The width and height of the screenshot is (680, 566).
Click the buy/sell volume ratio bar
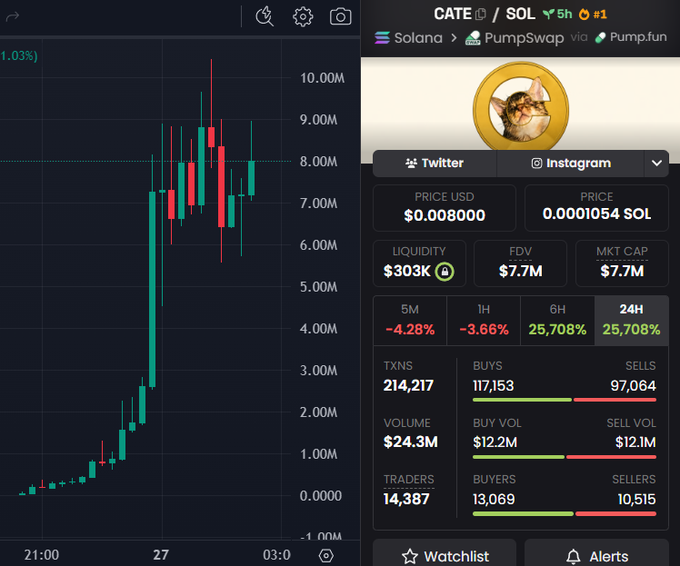pos(564,457)
